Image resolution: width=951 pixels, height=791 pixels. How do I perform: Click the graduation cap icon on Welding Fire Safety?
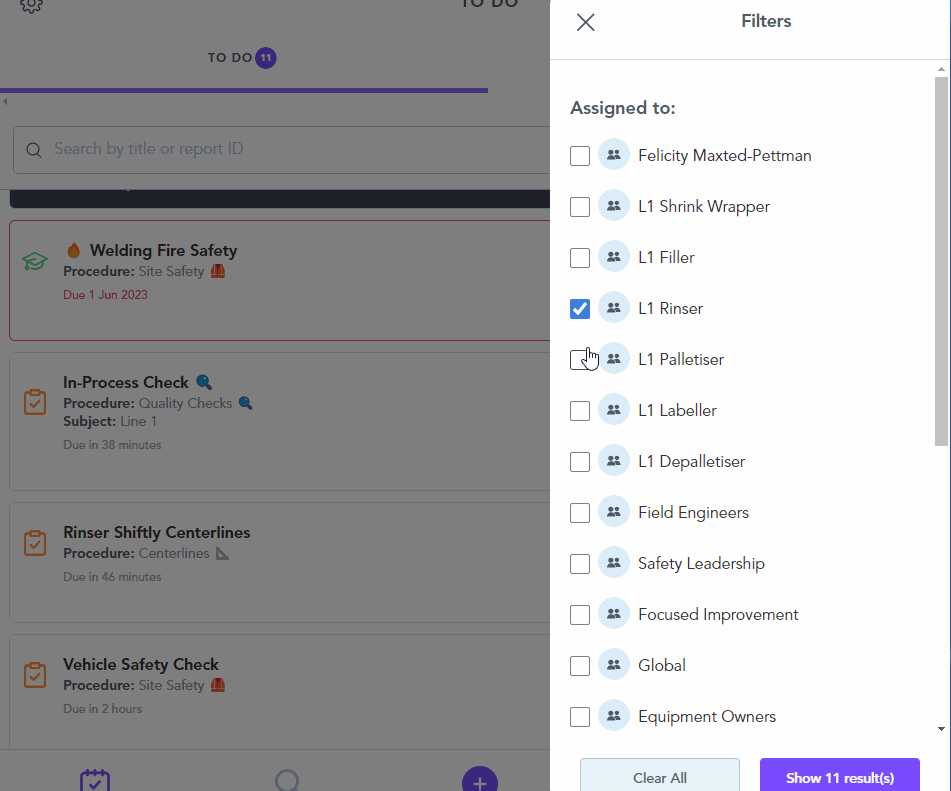[35, 262]
